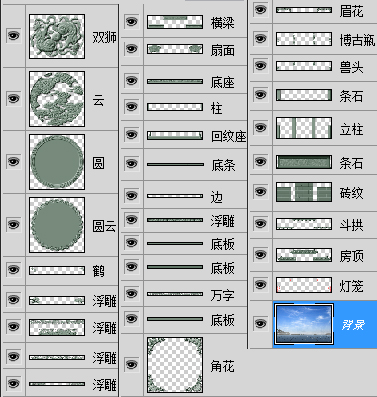
Task: Click the layer name 云
Action: (99, 100)
